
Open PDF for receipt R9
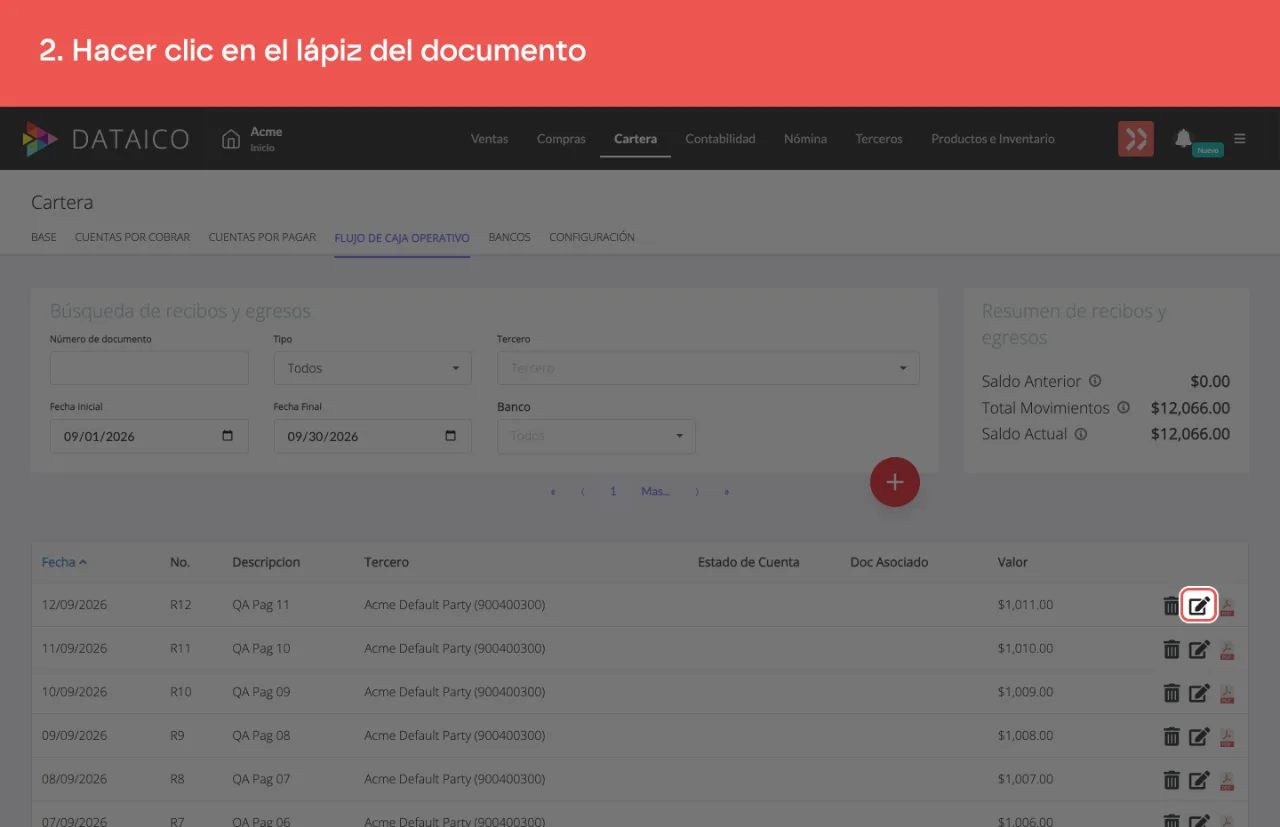1227,736
